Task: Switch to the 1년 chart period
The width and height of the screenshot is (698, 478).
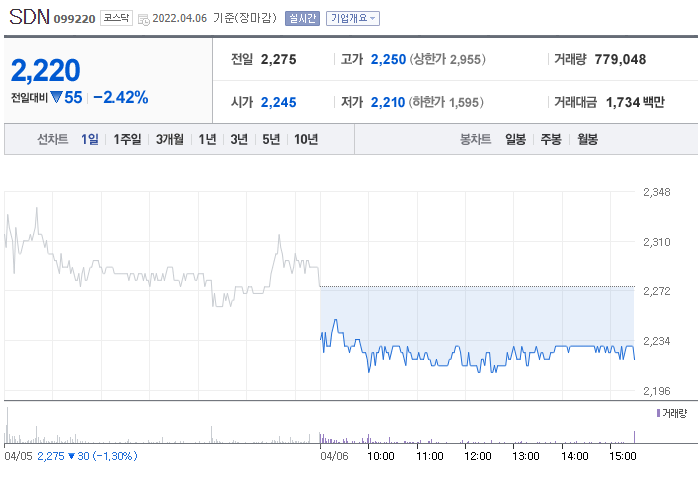Action: point(207,139)
